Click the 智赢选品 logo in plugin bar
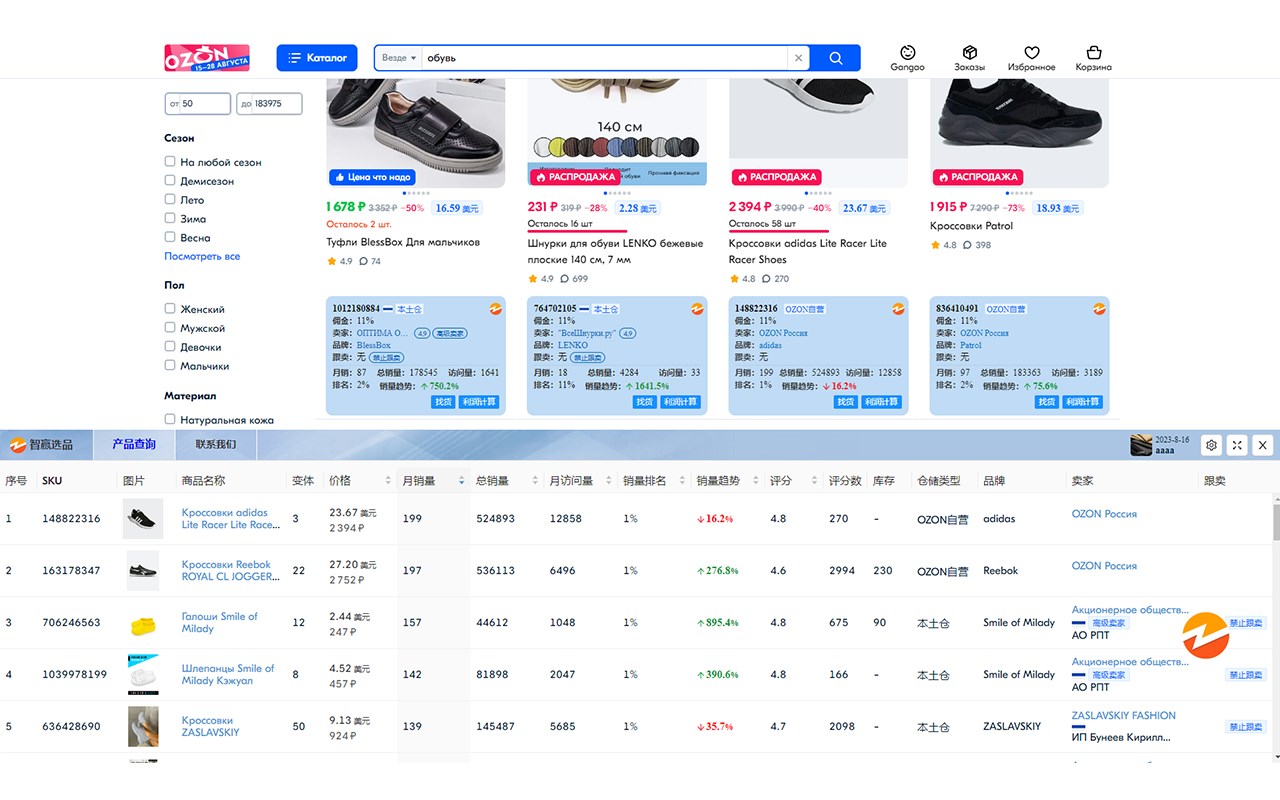1280x800 pixels. tap(41, 445)
